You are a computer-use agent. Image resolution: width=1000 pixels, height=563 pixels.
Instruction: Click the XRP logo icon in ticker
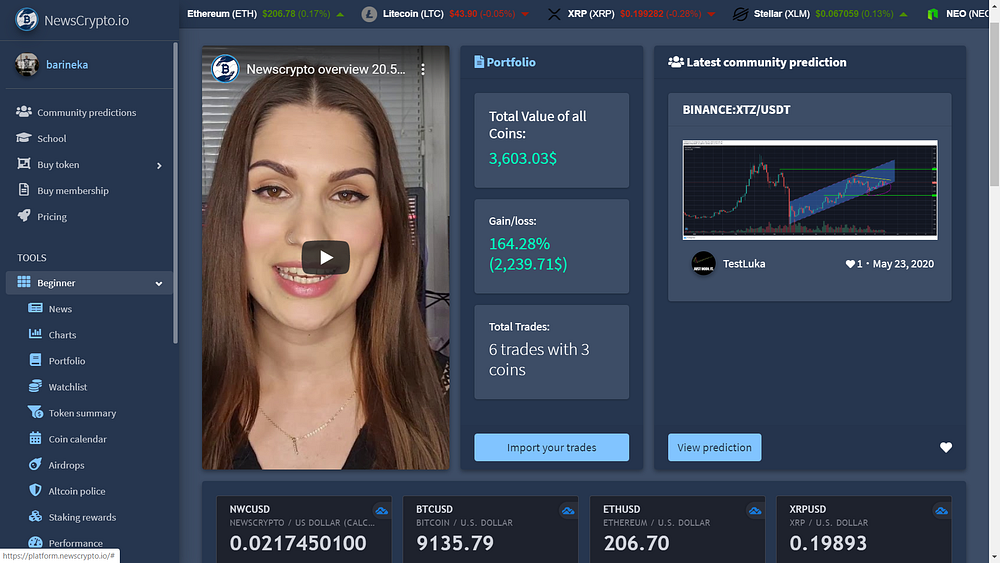tap(554, 14)
